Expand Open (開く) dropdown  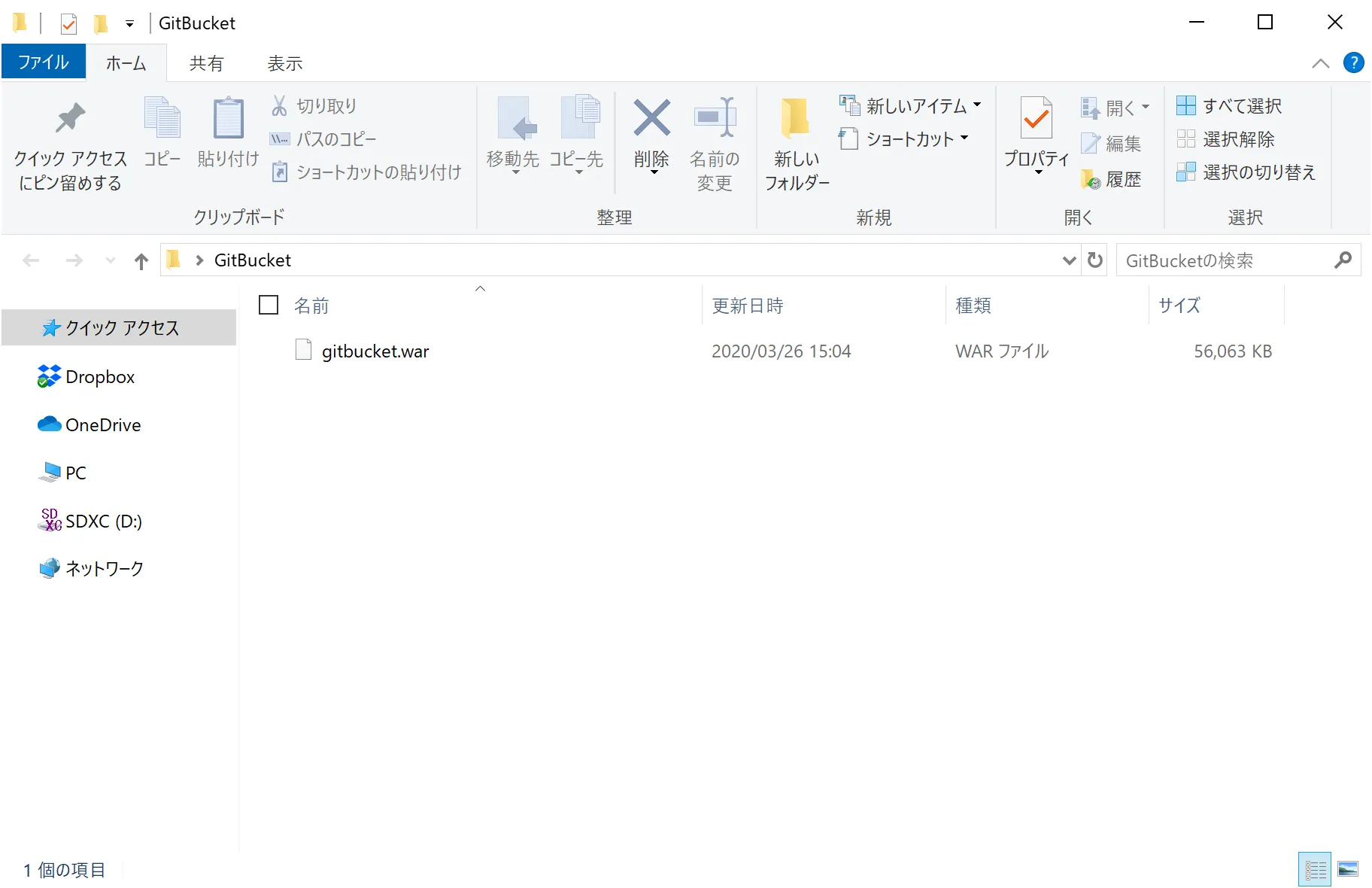pyautogui.click(x=1146, y=108)
